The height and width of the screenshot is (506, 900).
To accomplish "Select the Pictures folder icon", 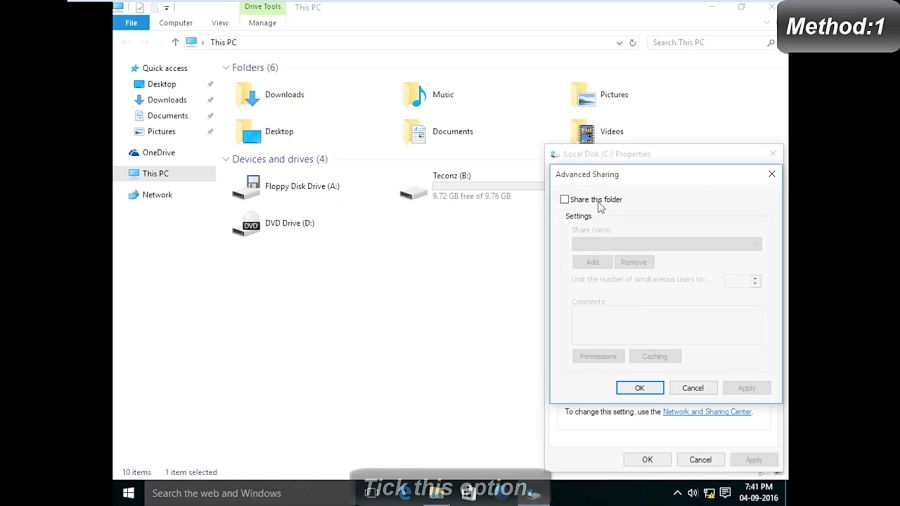I will [x=583, y=95].
